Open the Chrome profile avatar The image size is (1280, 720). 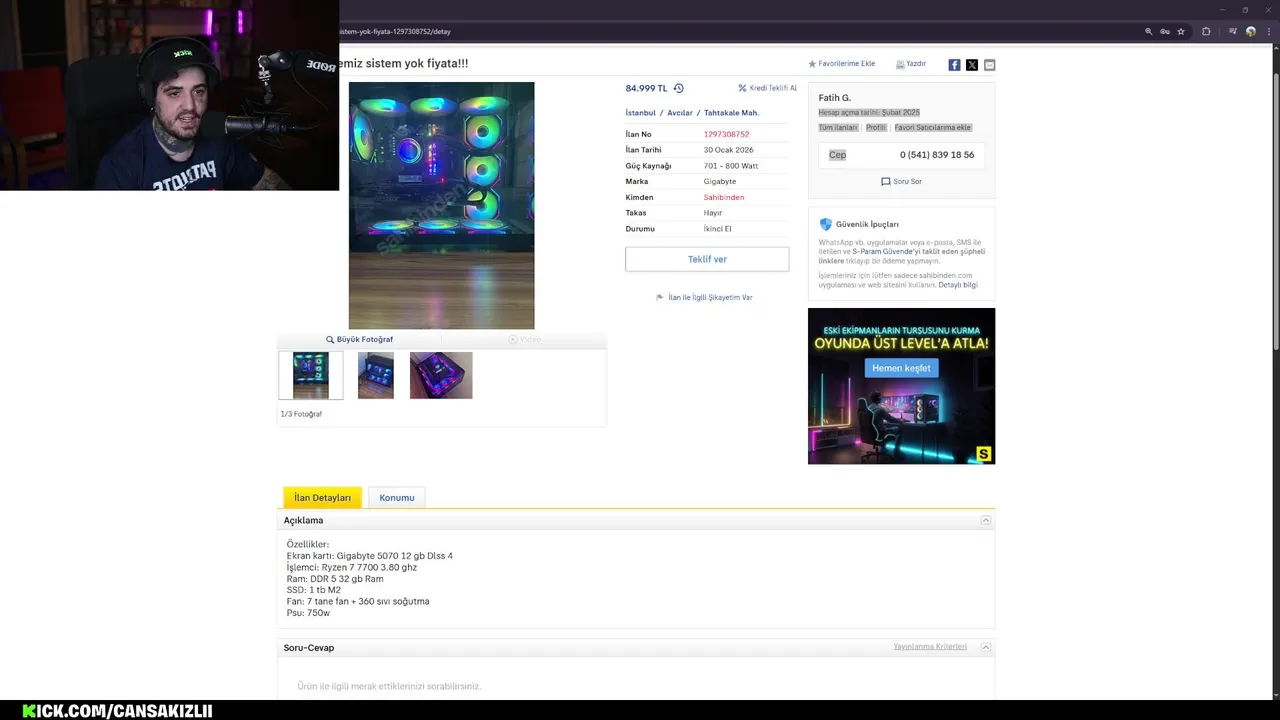tap(1251, 32)
